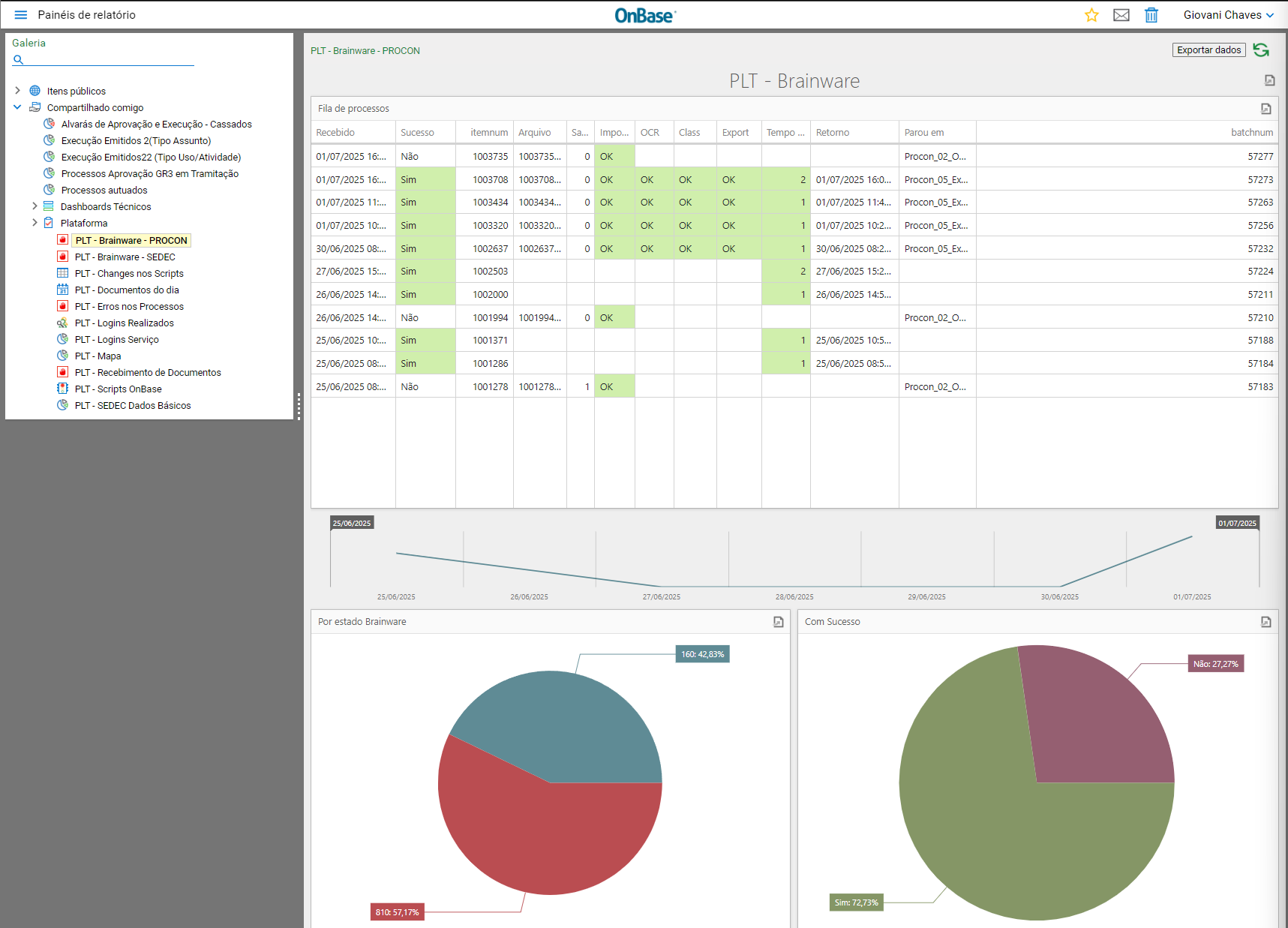Refresh the dashboard with green arrows icon

tap(1262, 50)
